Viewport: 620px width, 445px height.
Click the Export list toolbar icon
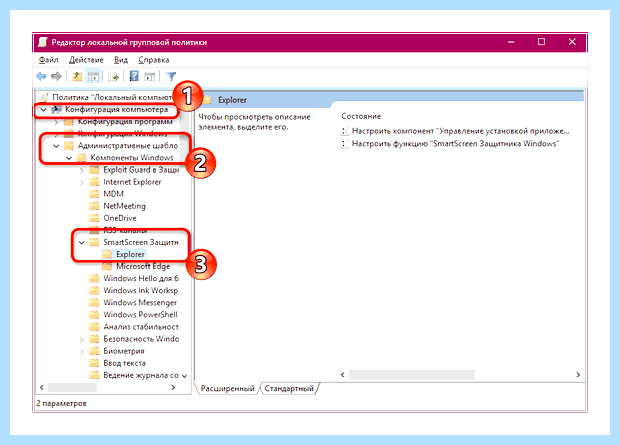coord(113,76)
